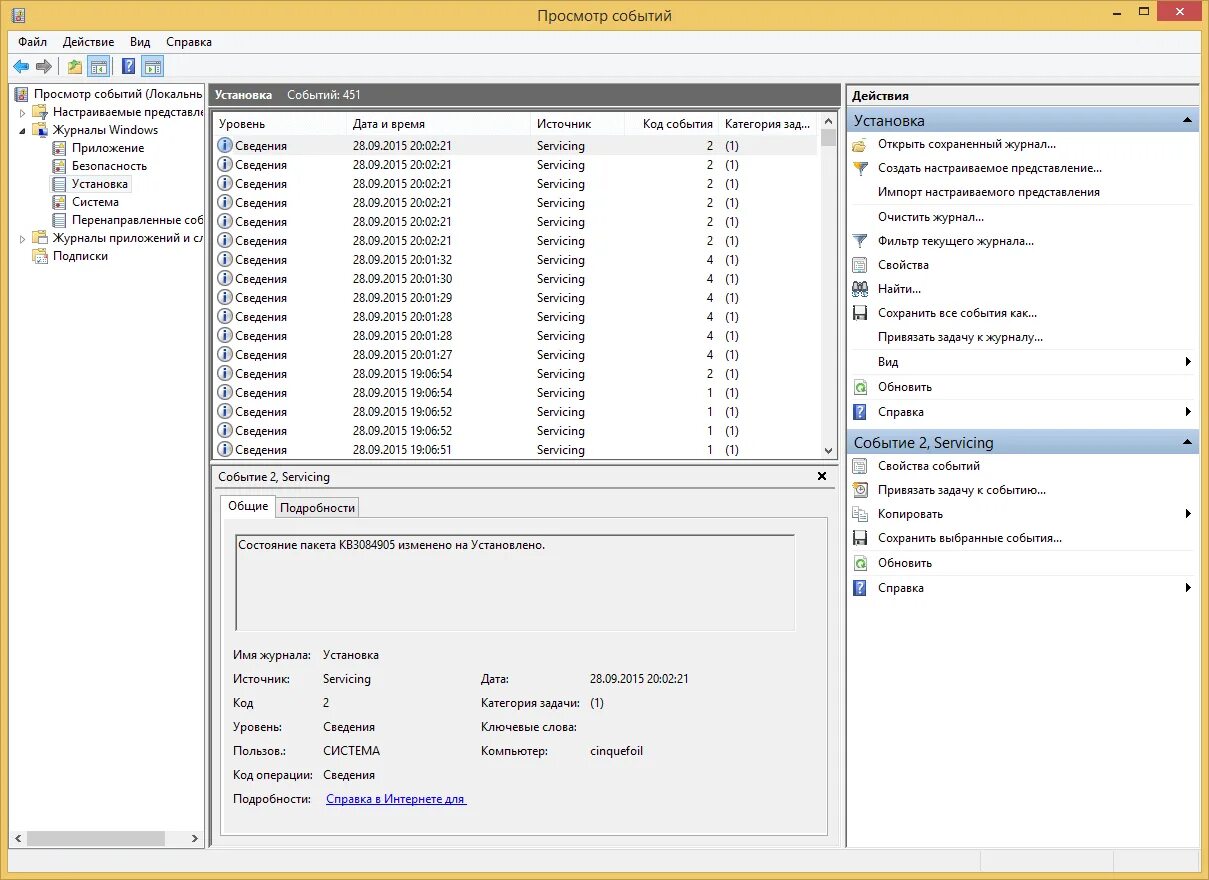Close the Событие 2, Servicing preview pane

(822, 477)
